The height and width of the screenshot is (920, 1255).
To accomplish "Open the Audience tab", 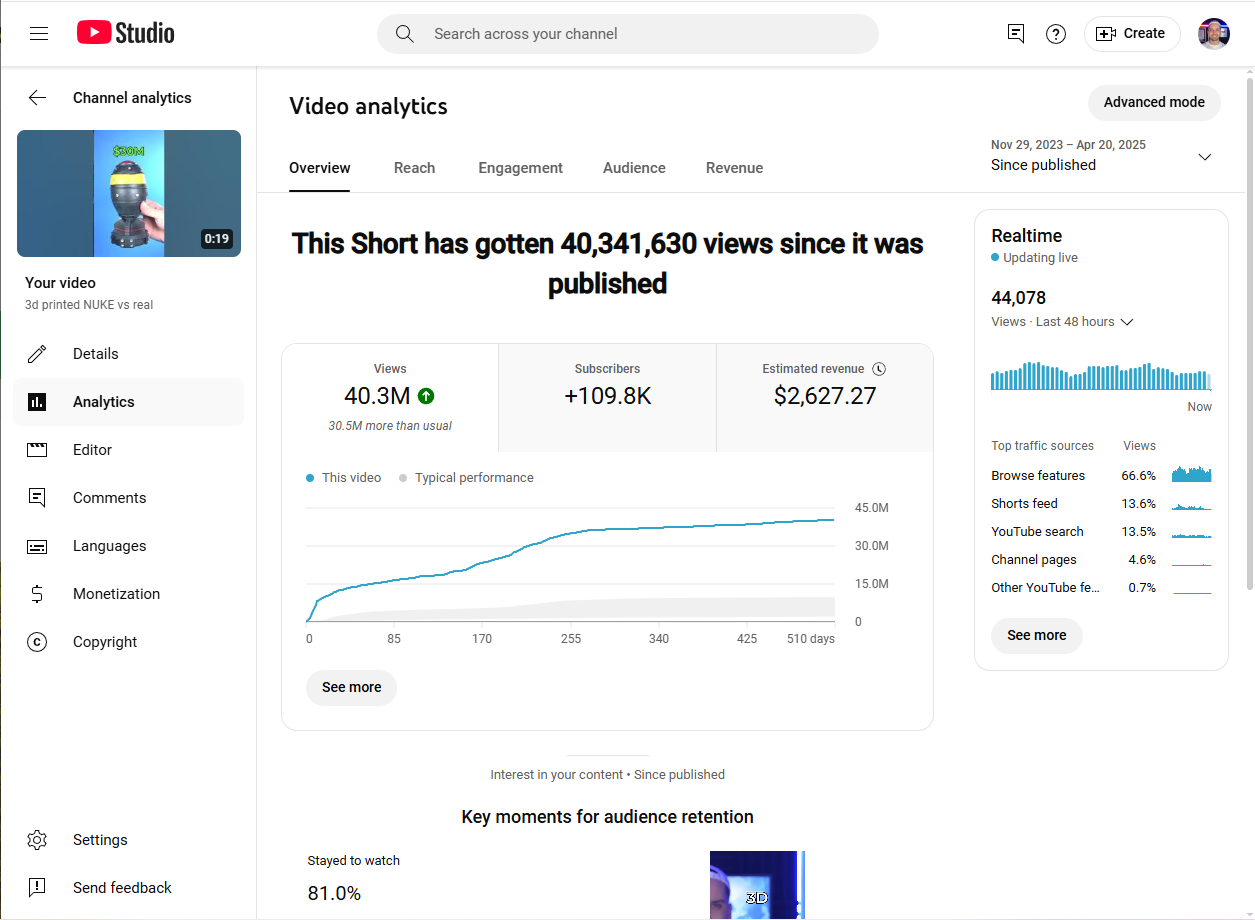I will coord(634,168).
